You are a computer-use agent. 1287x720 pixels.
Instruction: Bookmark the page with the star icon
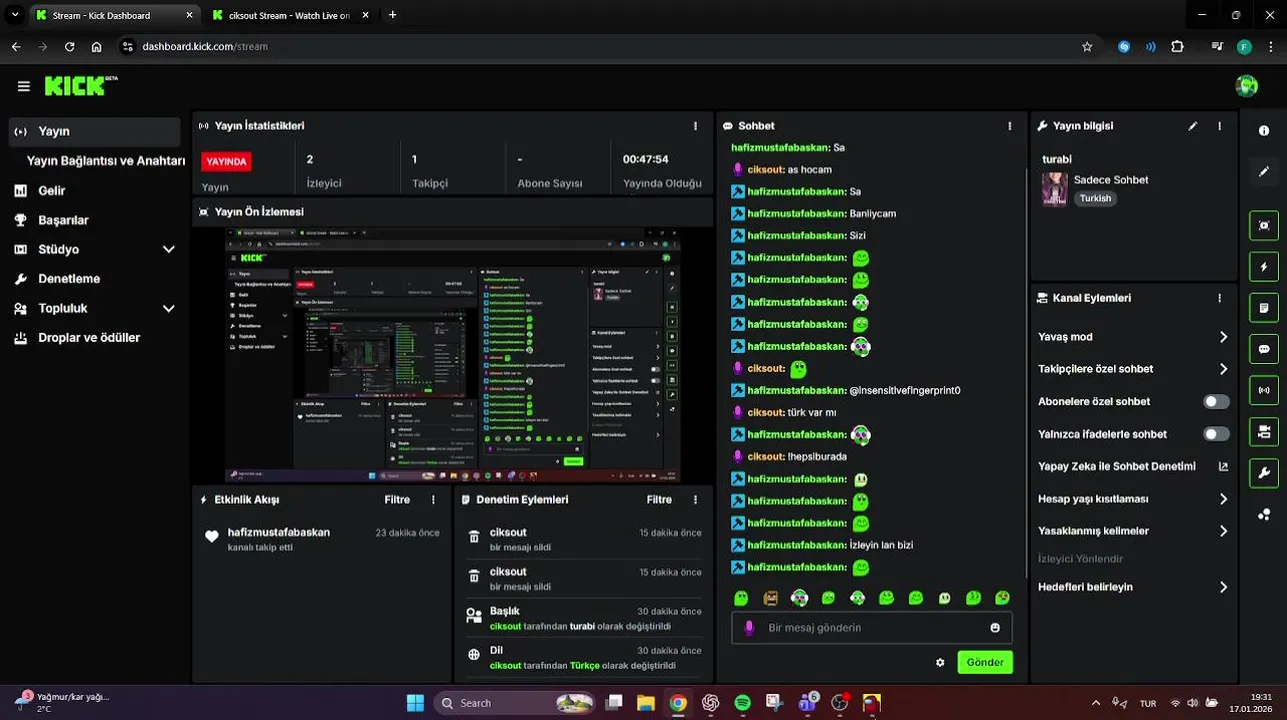pyautogui.click(x=1087, y=46)
